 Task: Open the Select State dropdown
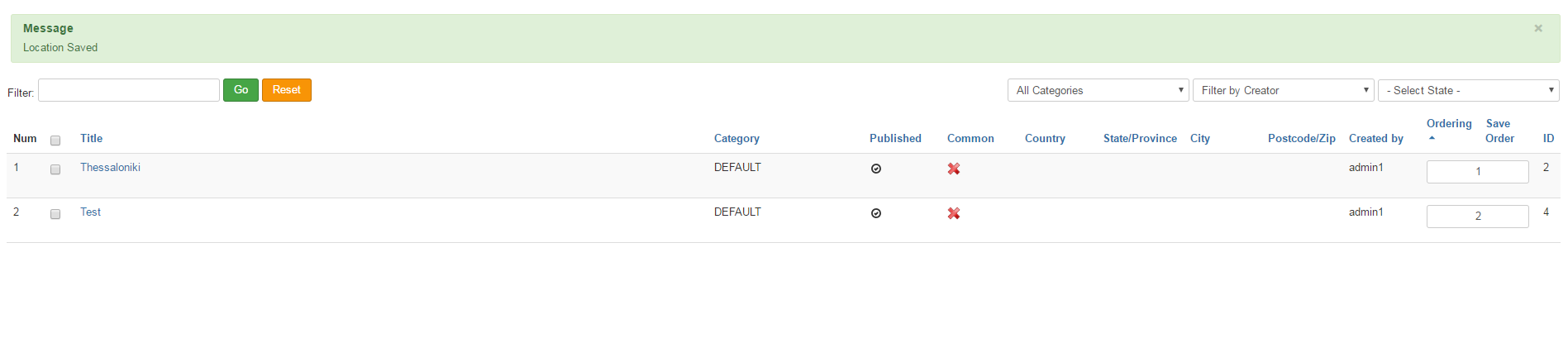(1468, 90)
